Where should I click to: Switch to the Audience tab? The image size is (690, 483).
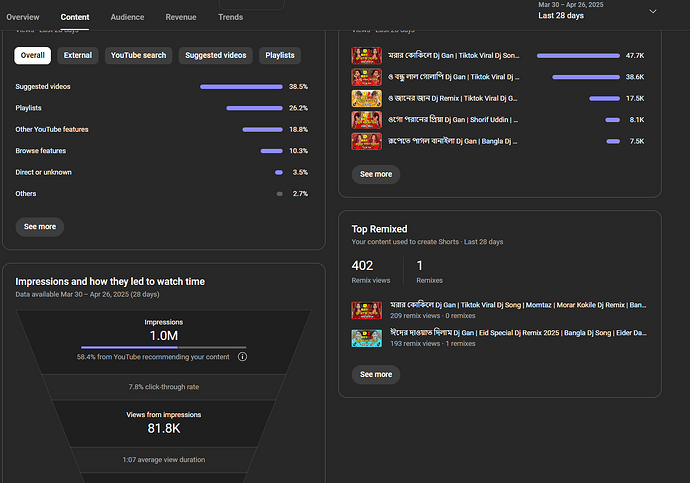[127, 17]
